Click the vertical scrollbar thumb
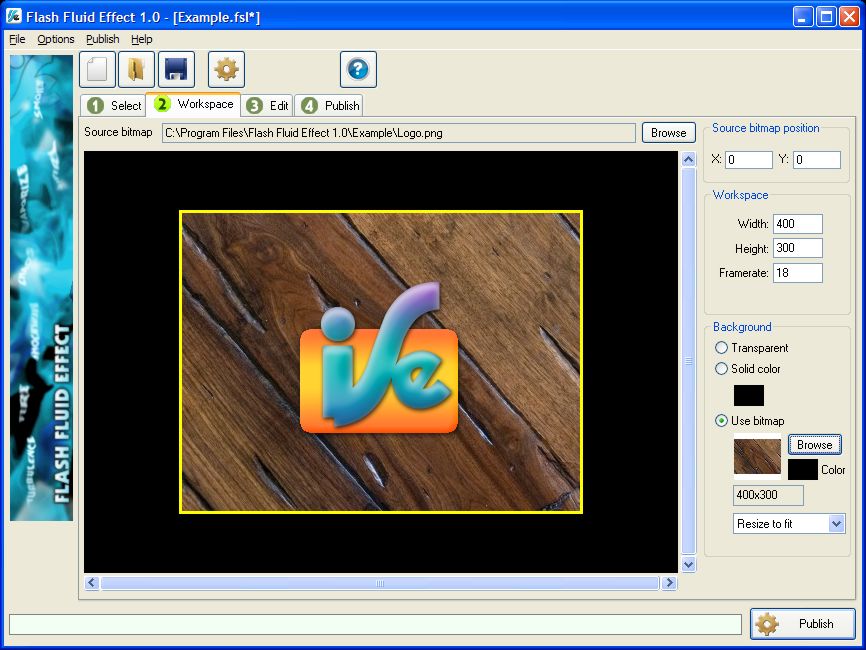 pos(688,361)
